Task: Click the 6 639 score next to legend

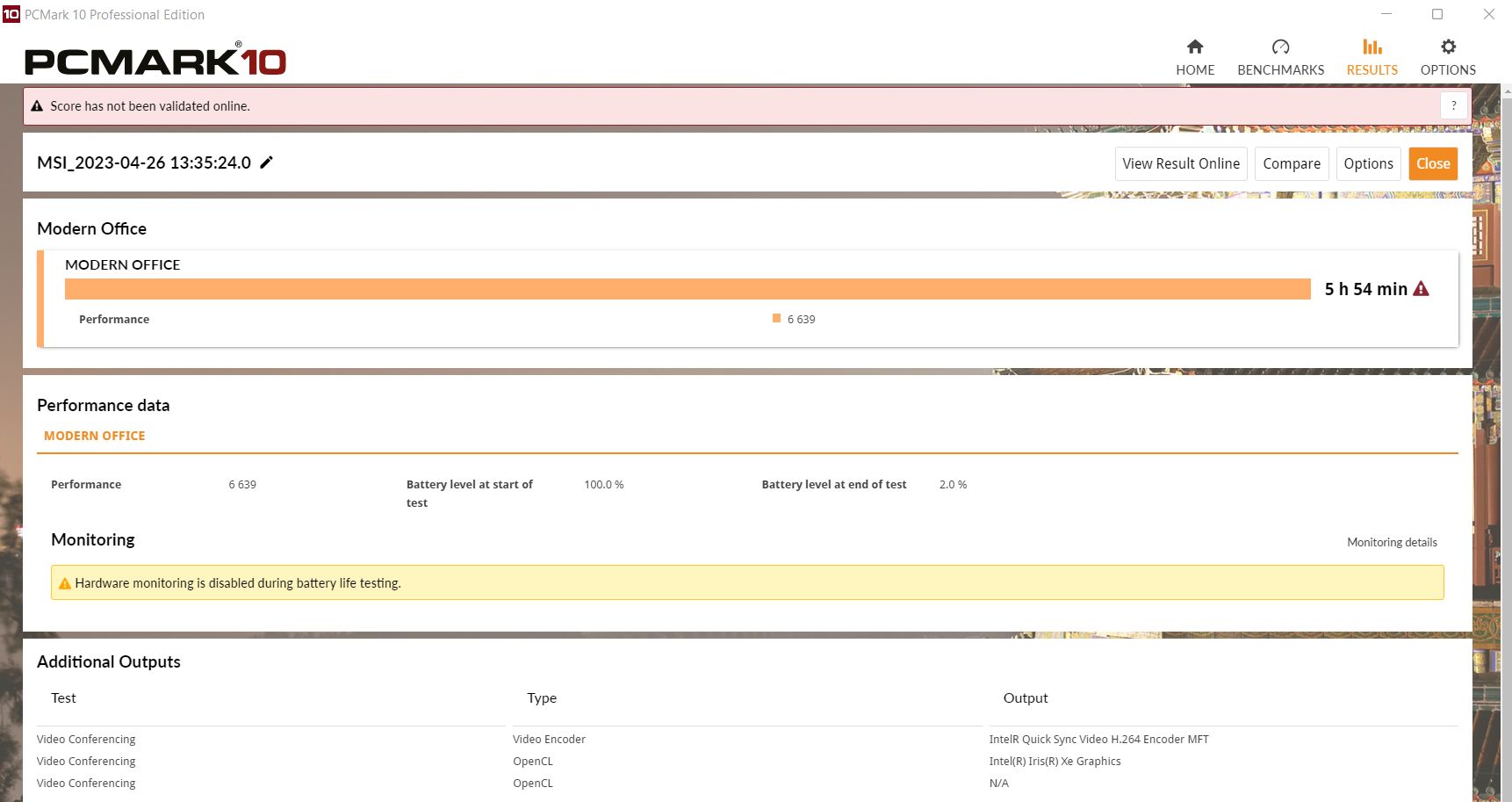Action: click(801, 319)
